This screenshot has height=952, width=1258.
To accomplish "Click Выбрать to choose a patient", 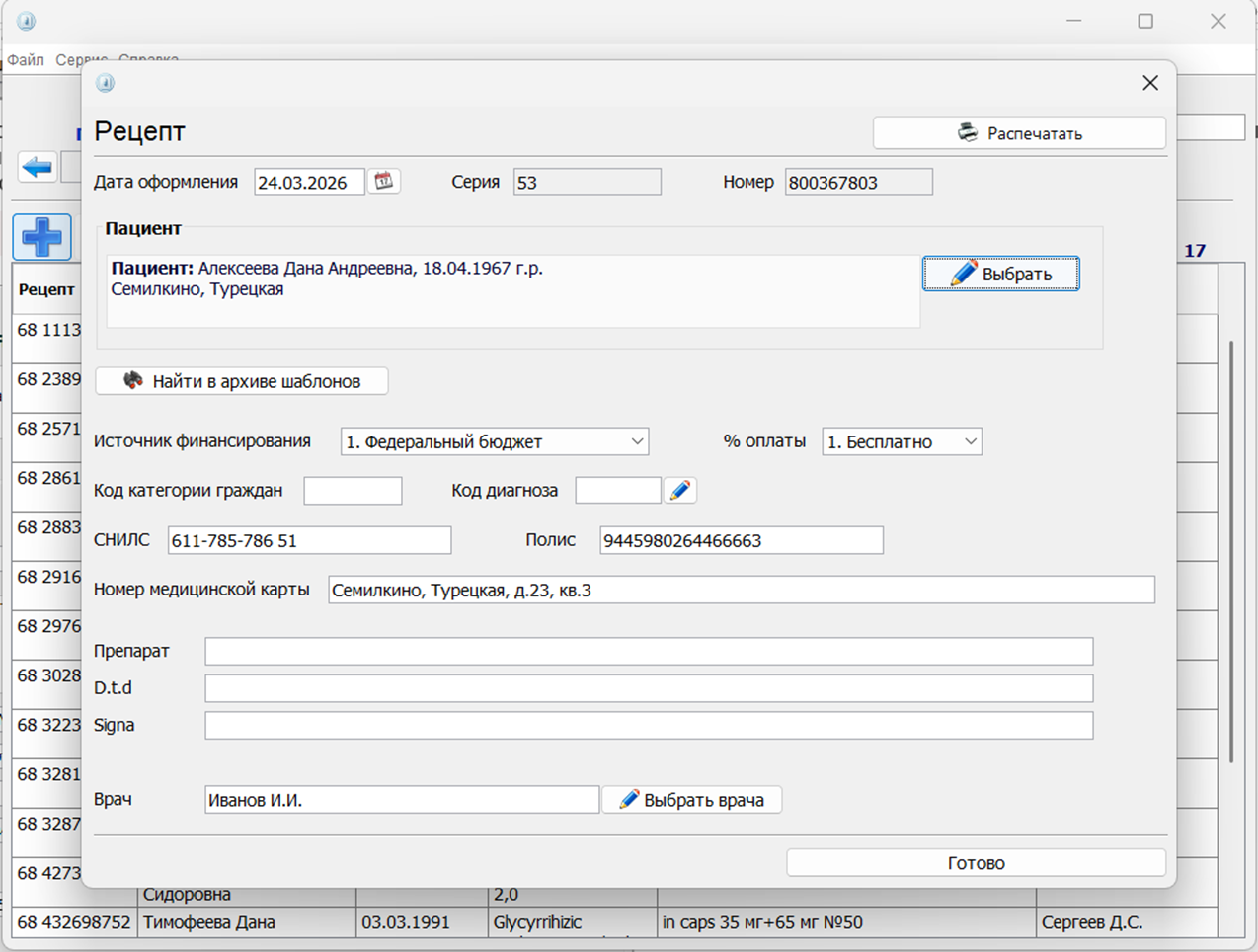I will click(x=1000, y=274).
